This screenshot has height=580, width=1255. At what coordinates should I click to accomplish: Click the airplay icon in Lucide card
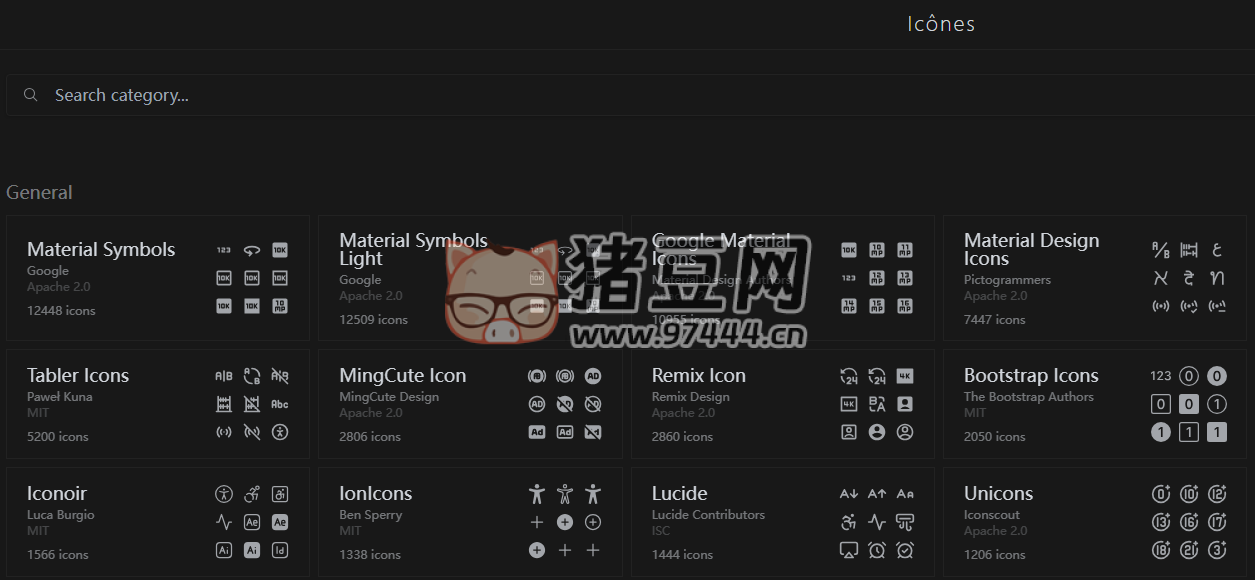pyautogui.click(x=849, y=550)
